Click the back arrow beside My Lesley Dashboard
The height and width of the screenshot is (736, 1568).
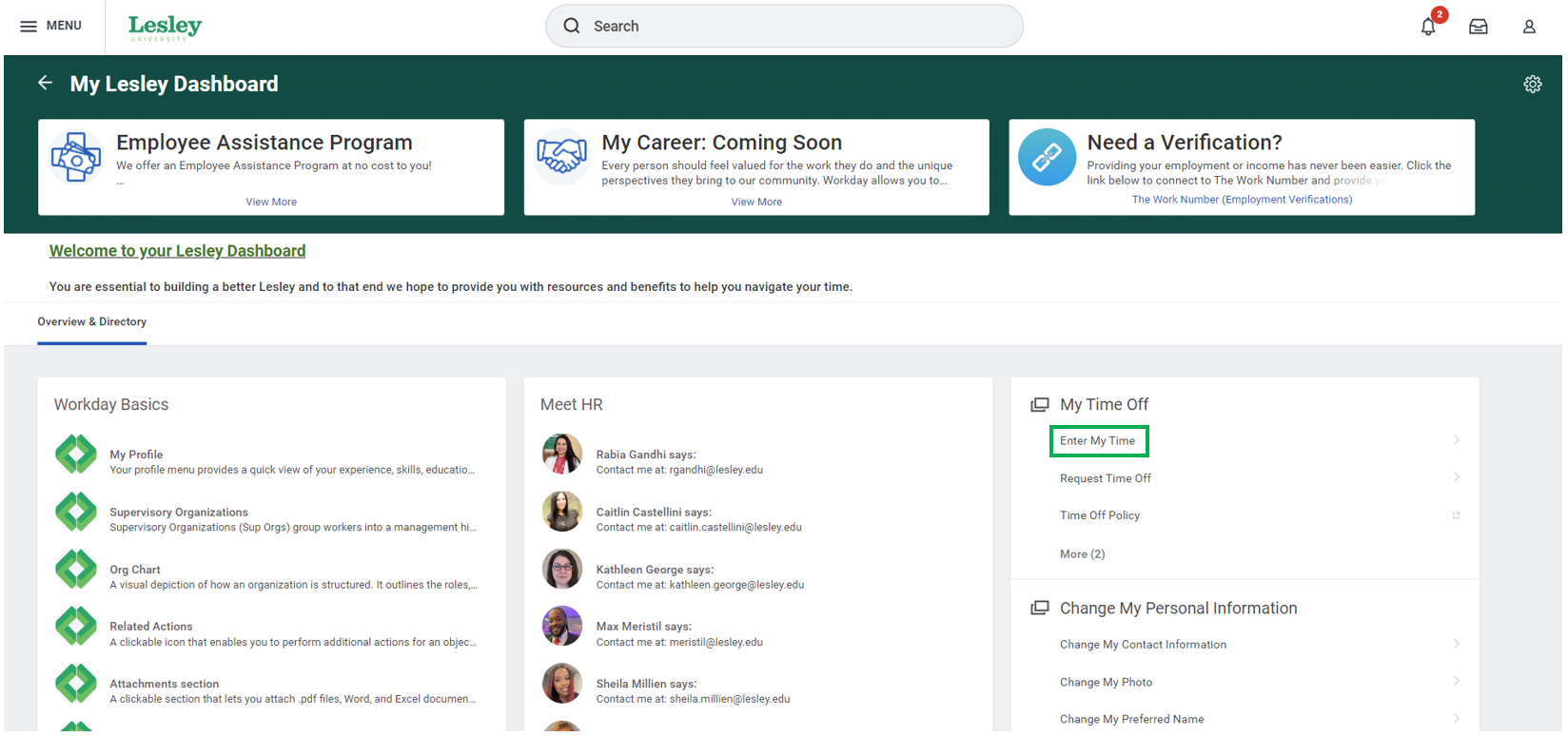[45, 83]
